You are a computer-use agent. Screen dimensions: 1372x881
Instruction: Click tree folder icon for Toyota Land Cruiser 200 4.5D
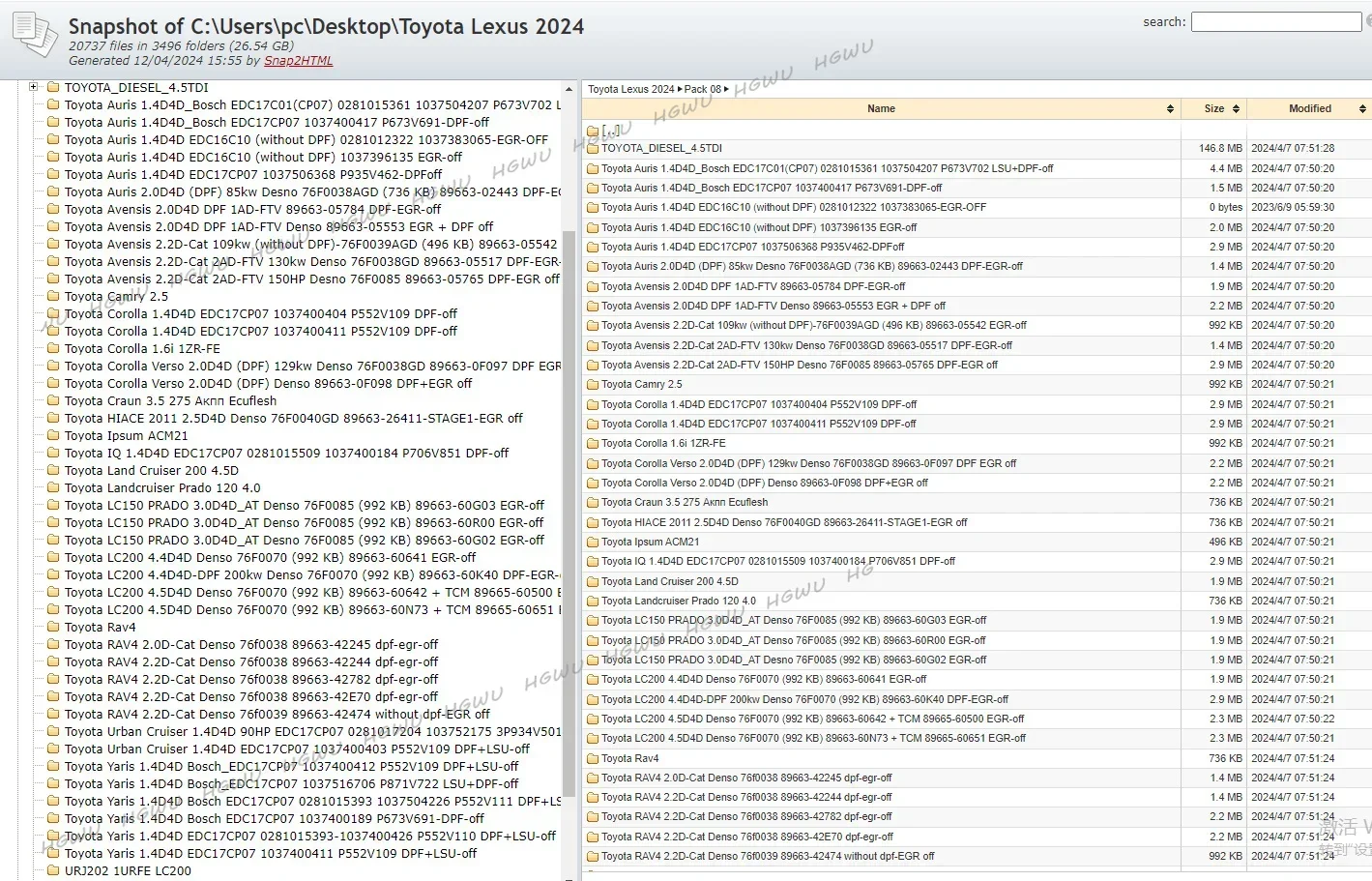point(54,470)
